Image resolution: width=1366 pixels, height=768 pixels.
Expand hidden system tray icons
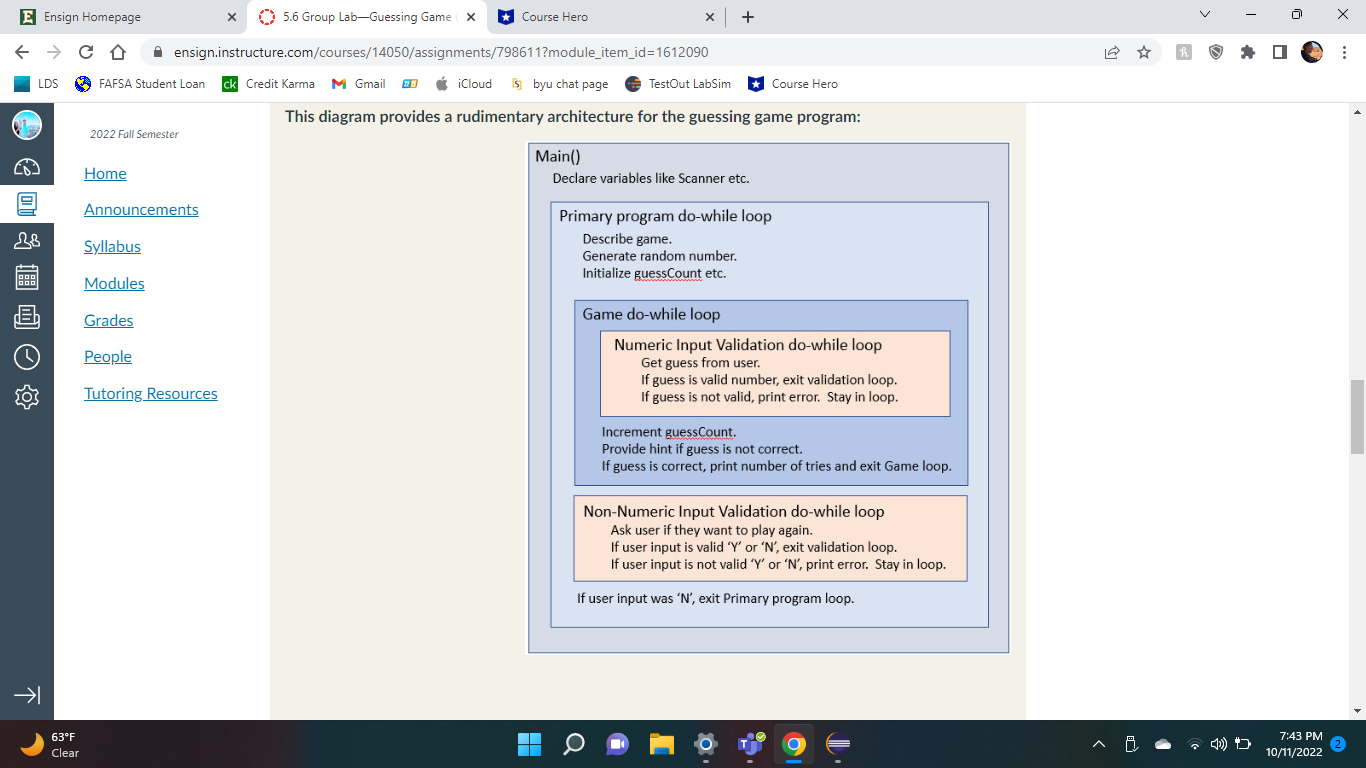point(1098,744)
